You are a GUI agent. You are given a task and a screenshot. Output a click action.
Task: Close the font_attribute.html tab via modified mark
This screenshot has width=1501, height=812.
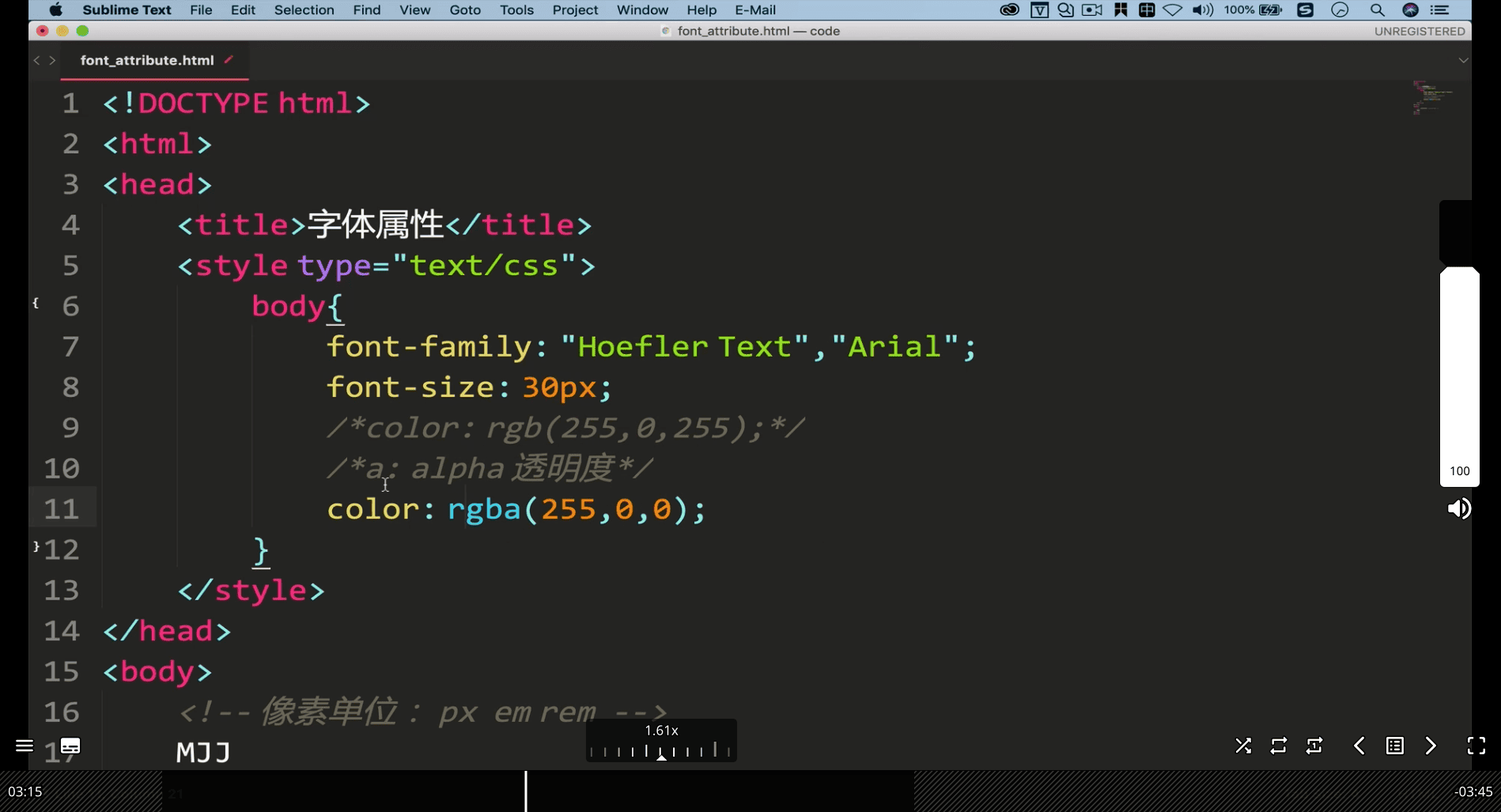[229, 59]
